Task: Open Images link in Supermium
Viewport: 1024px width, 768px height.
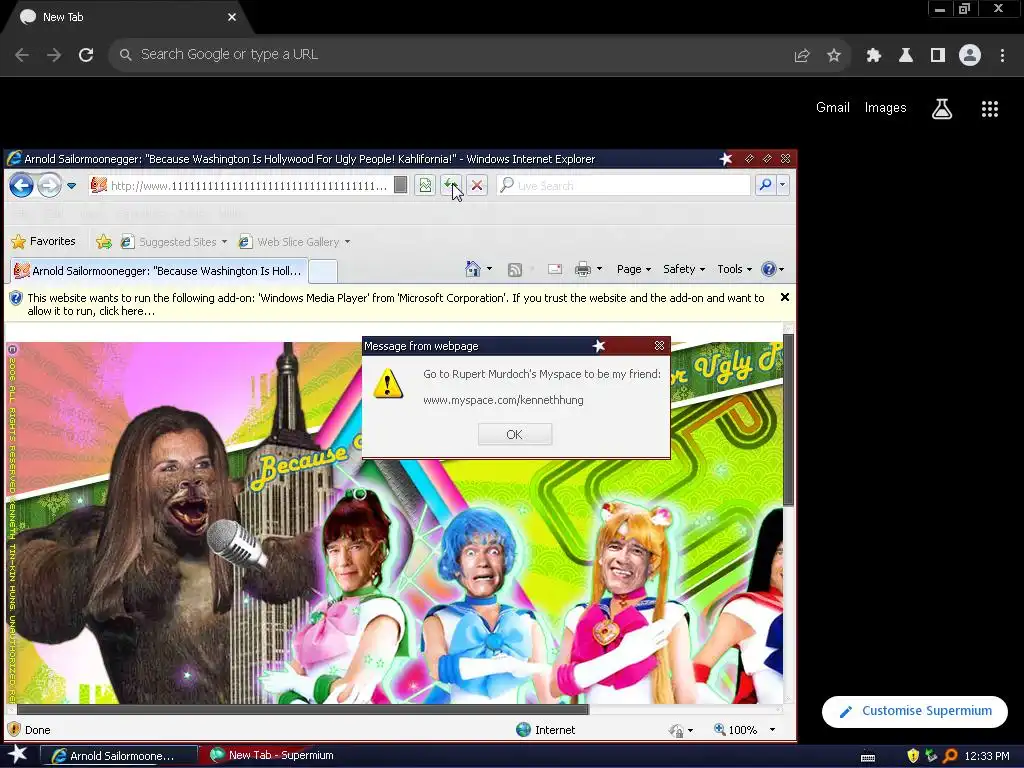Action: pyautogui.click(x=886, y=108)
